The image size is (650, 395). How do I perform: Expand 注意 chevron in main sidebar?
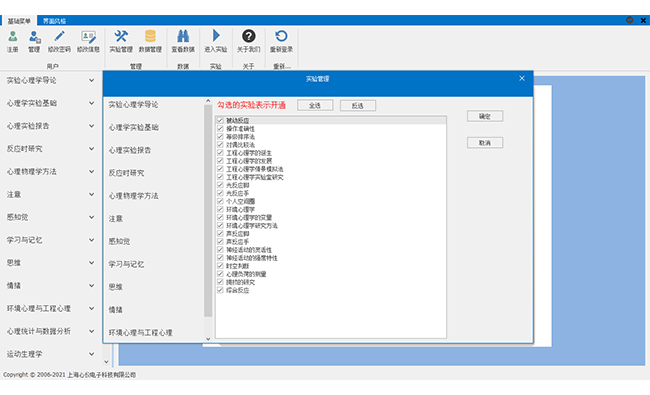[x=92, y=194]
